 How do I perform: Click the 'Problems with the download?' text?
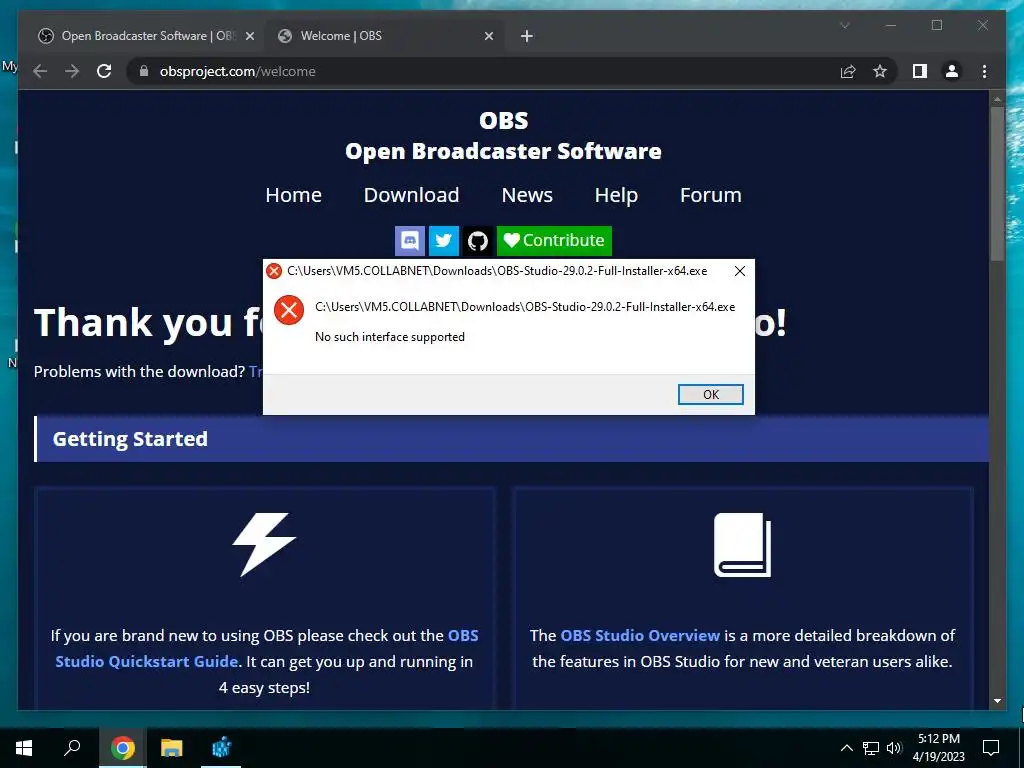tap(139, 372)
